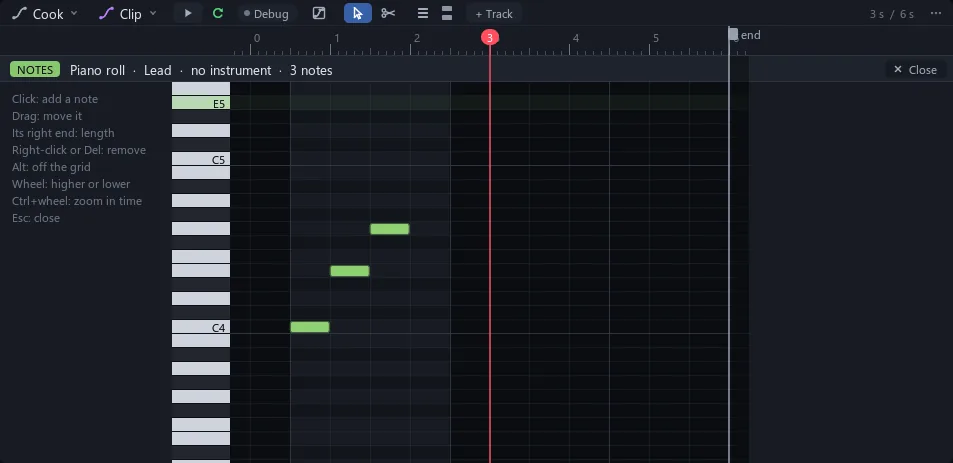Click the 'Lead' track name text
Viewport: 953px width, 463px height.
pos(157,70)
